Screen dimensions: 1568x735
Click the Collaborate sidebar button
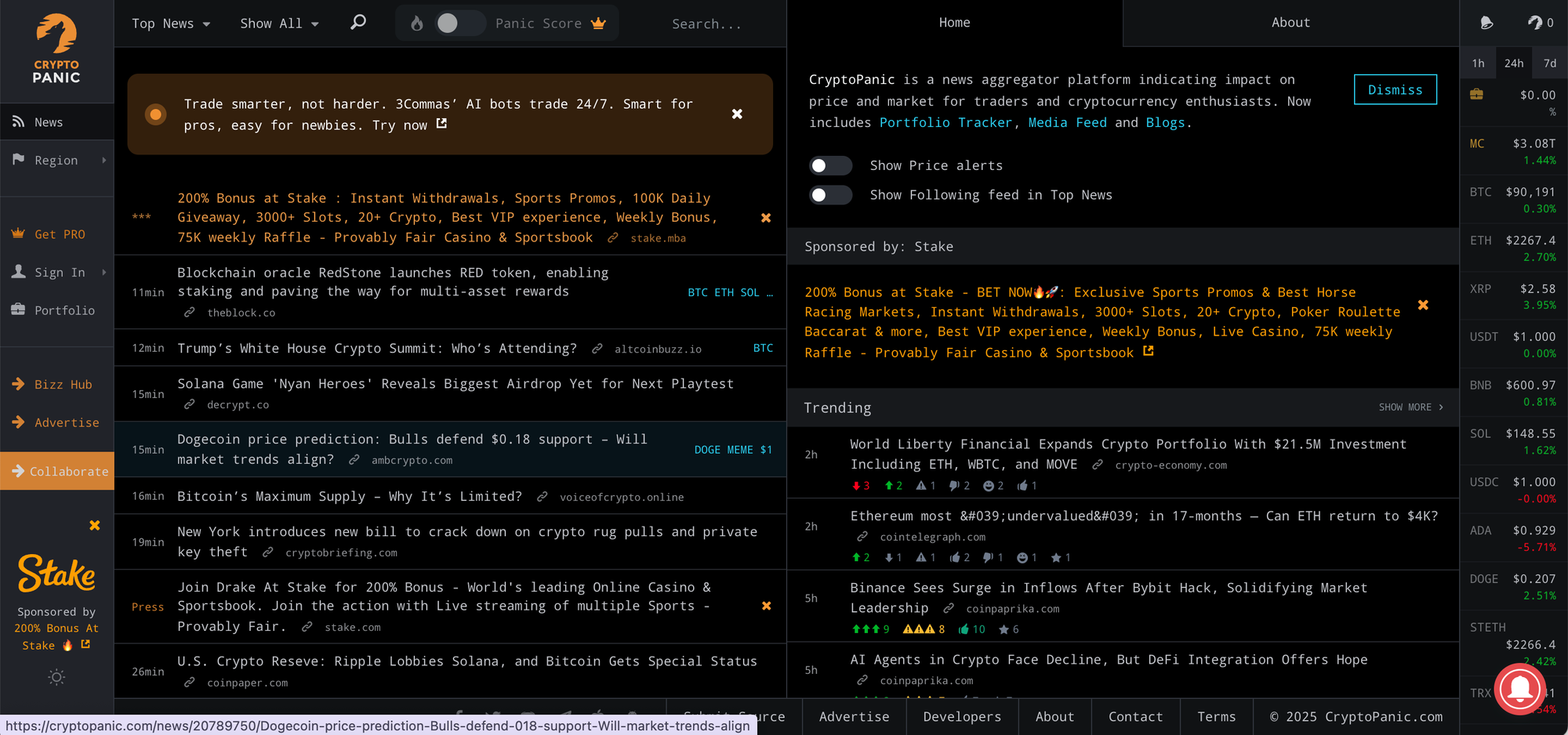pyautogui.click(x=57, y=471)
